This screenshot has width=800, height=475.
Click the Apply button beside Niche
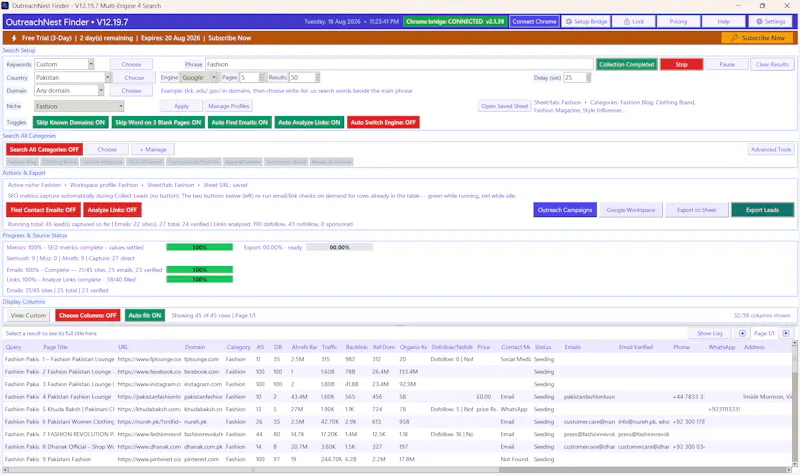pos(181,106)
